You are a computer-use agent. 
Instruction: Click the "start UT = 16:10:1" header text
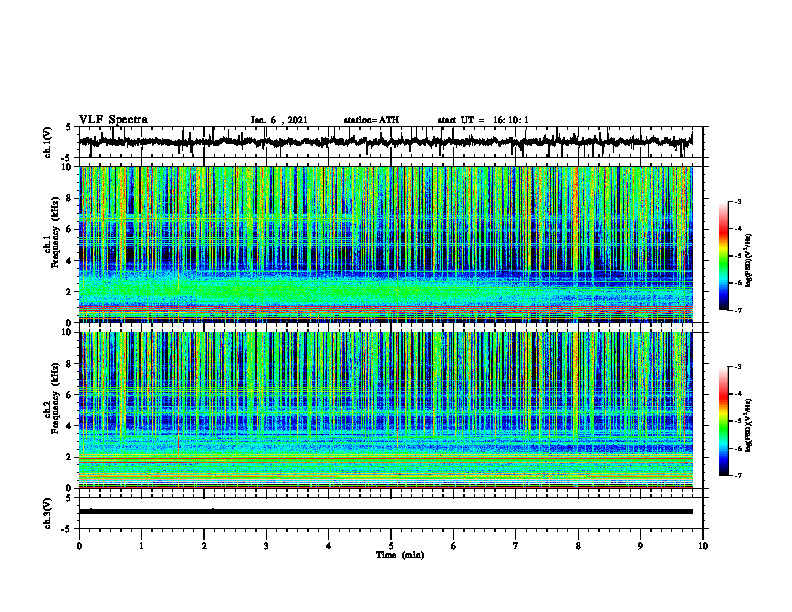(483, 120)
